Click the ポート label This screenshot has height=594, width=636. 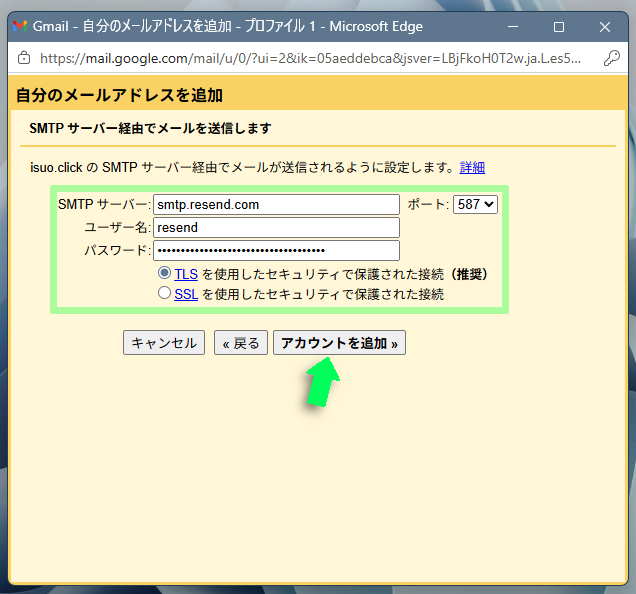click(x=428, y=204)
